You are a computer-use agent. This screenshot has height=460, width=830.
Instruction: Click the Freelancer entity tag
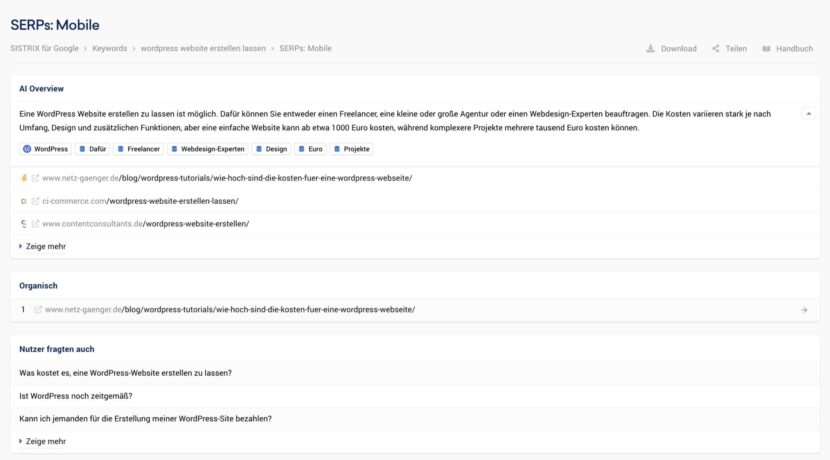pos(139,149)
